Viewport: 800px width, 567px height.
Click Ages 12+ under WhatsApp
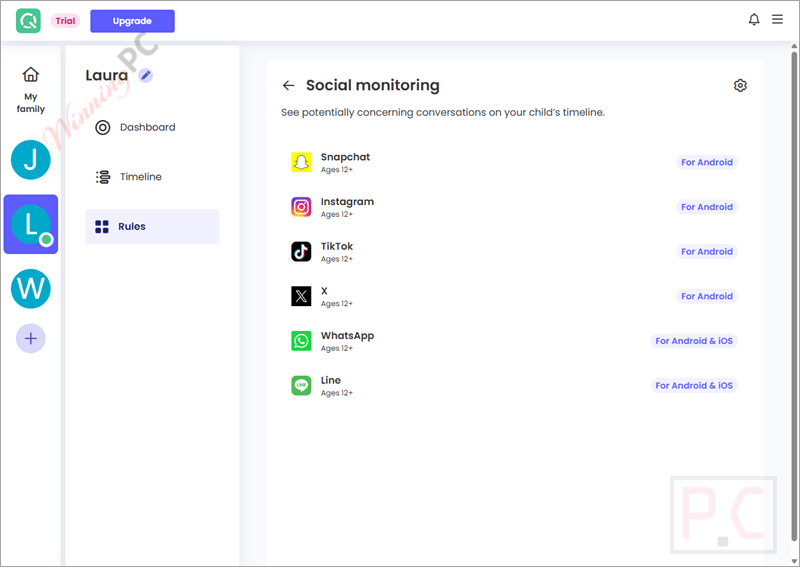click(336, 349)
